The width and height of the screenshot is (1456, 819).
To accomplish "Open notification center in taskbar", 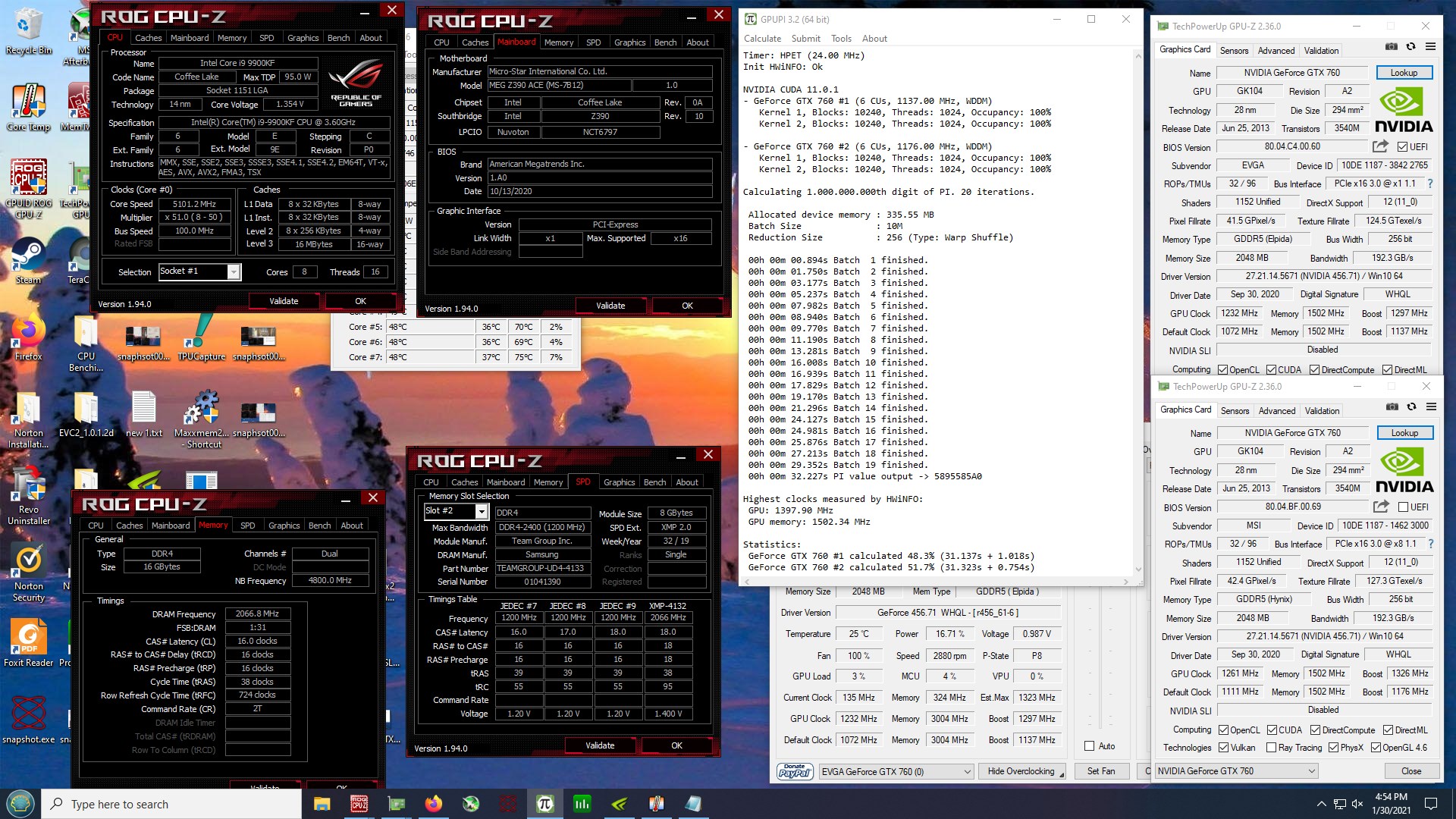I will (1431, 804).
